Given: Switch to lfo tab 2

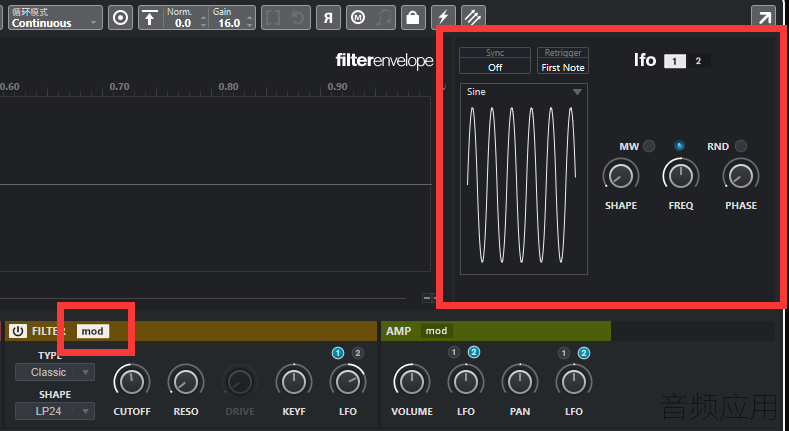Looking at the screenshot, I should [x=698, y=61].
